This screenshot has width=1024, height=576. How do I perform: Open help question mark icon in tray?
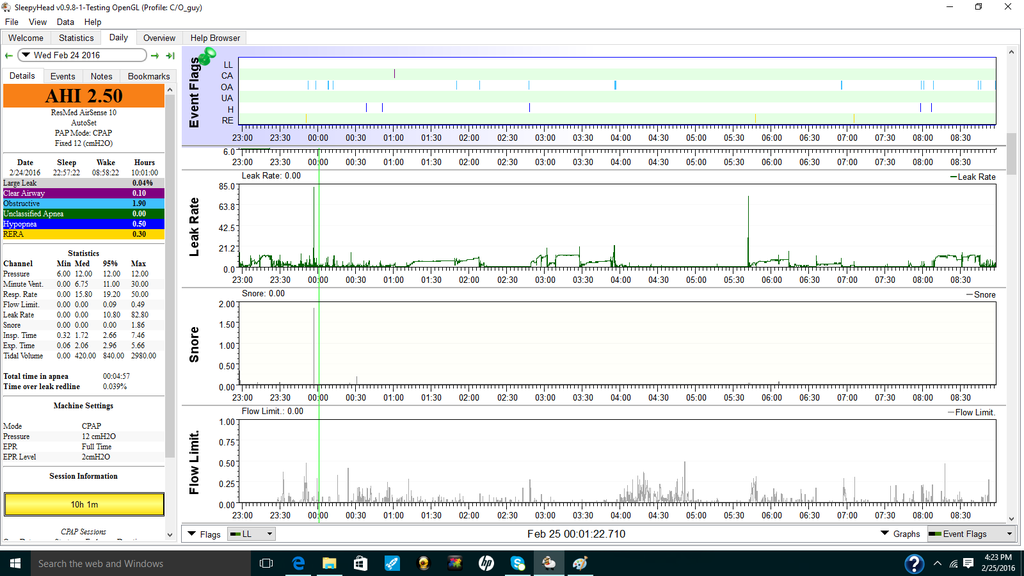(914, 563)
